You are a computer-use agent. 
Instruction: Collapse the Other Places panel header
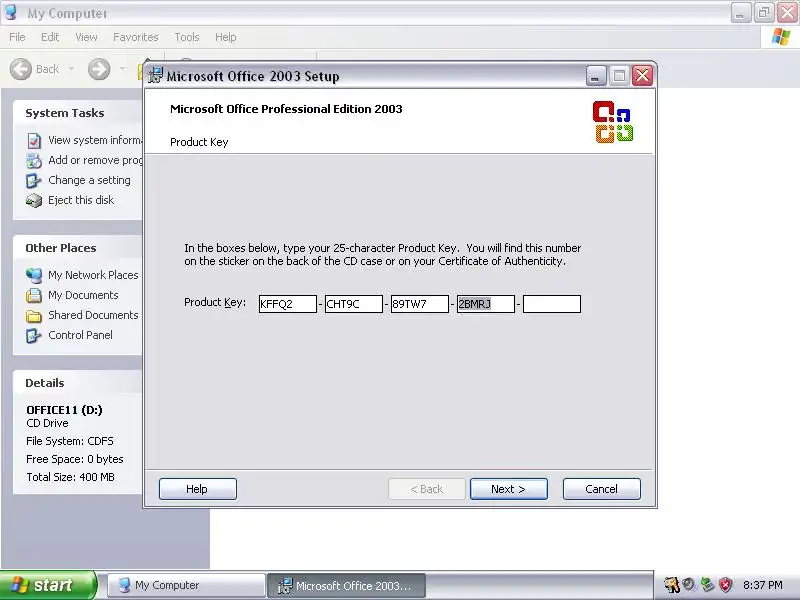(78, 248)
